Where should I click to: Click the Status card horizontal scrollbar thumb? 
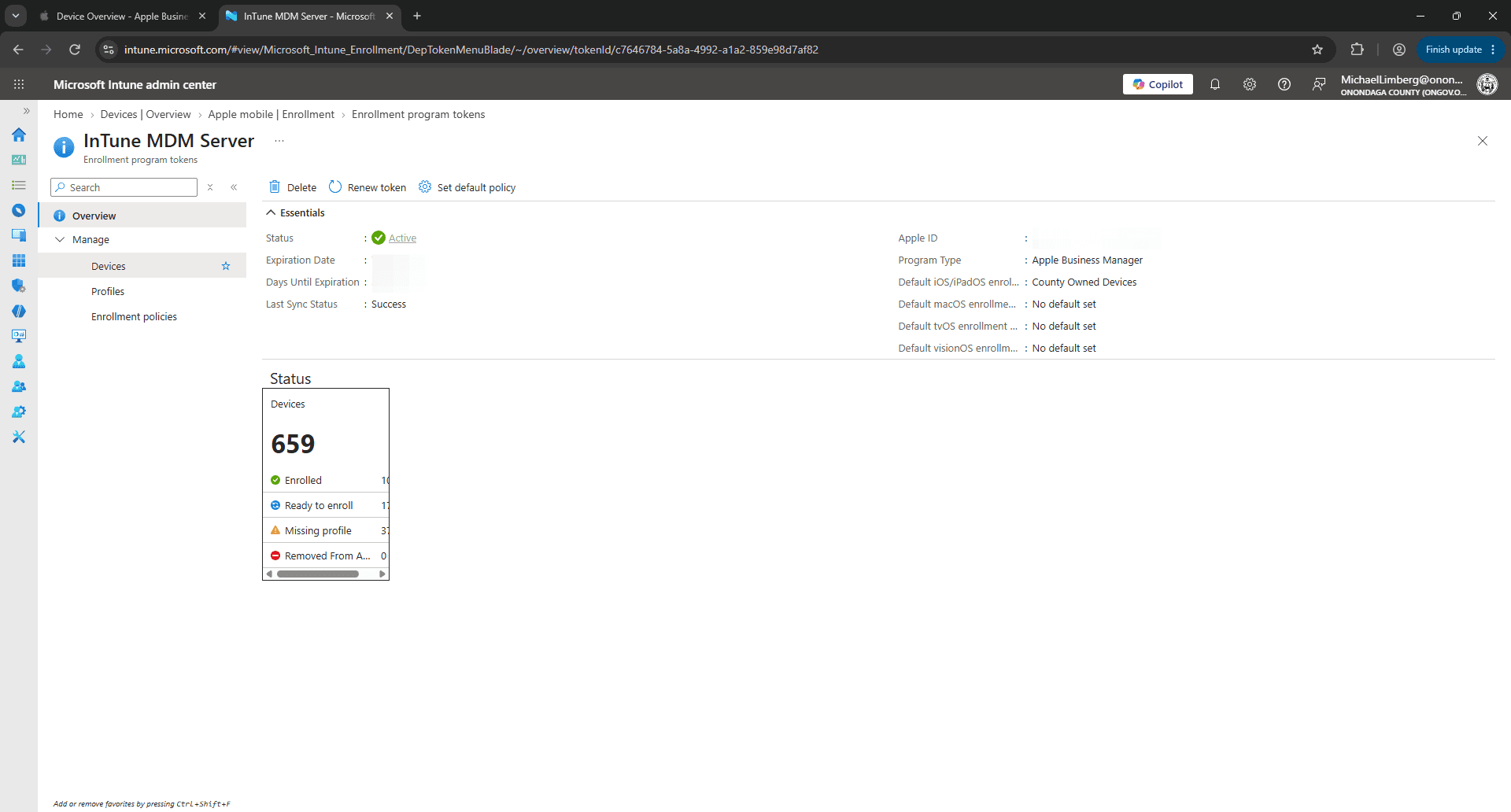[318, 574]
